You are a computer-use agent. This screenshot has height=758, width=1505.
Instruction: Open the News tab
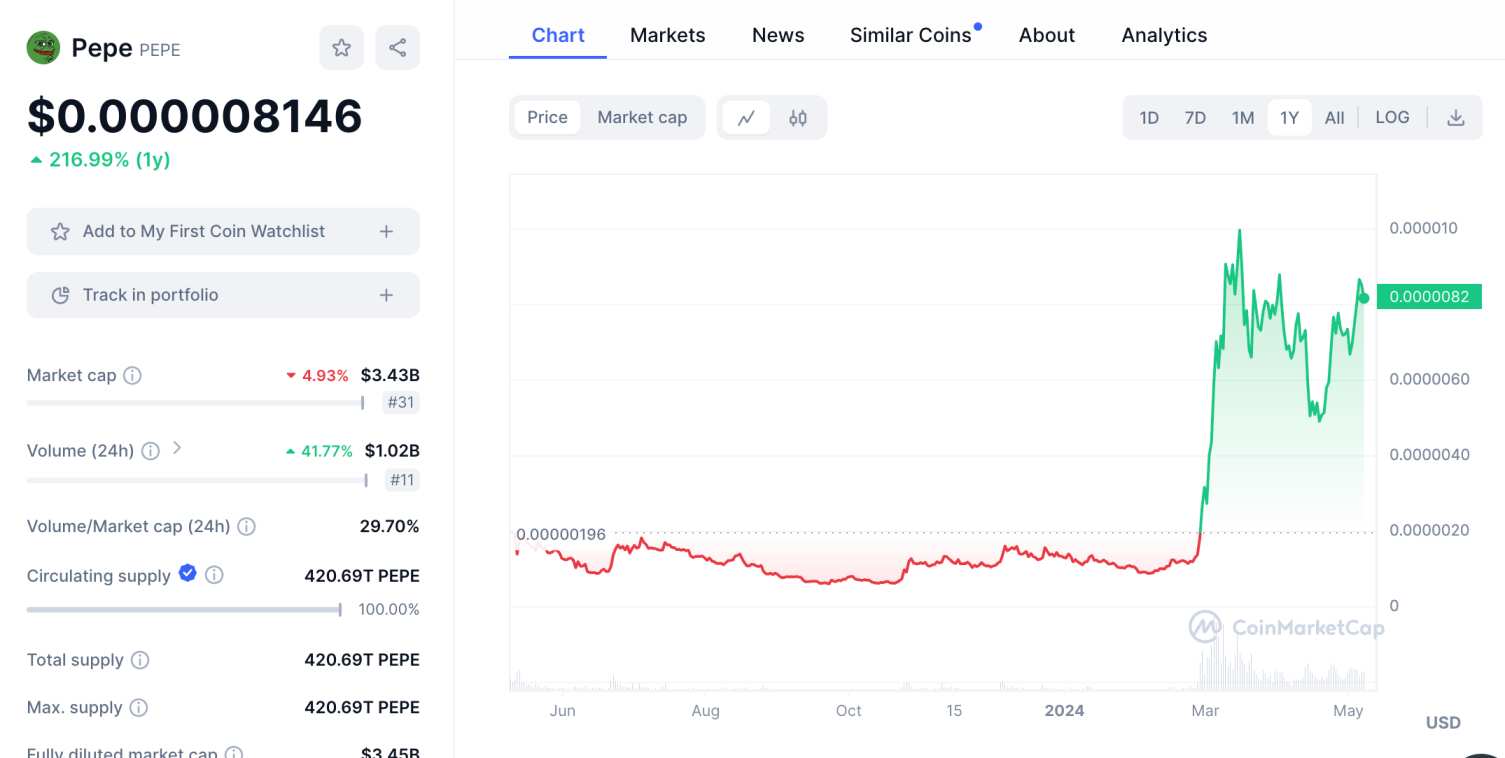tap(778, 35)
